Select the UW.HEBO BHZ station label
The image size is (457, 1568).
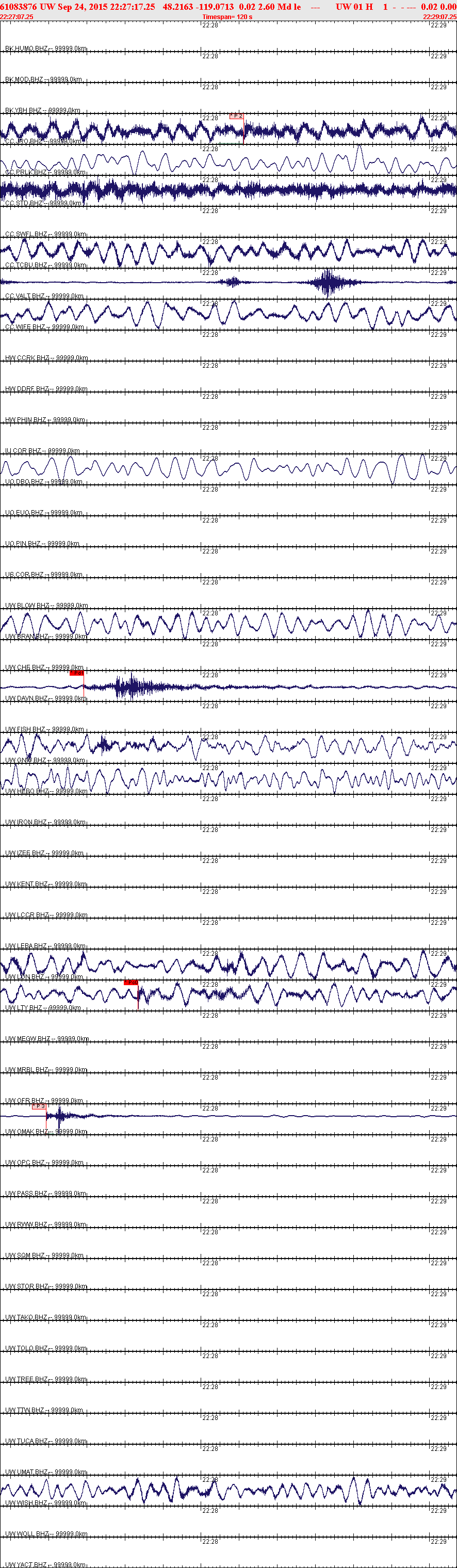click(x=46, y=791)
